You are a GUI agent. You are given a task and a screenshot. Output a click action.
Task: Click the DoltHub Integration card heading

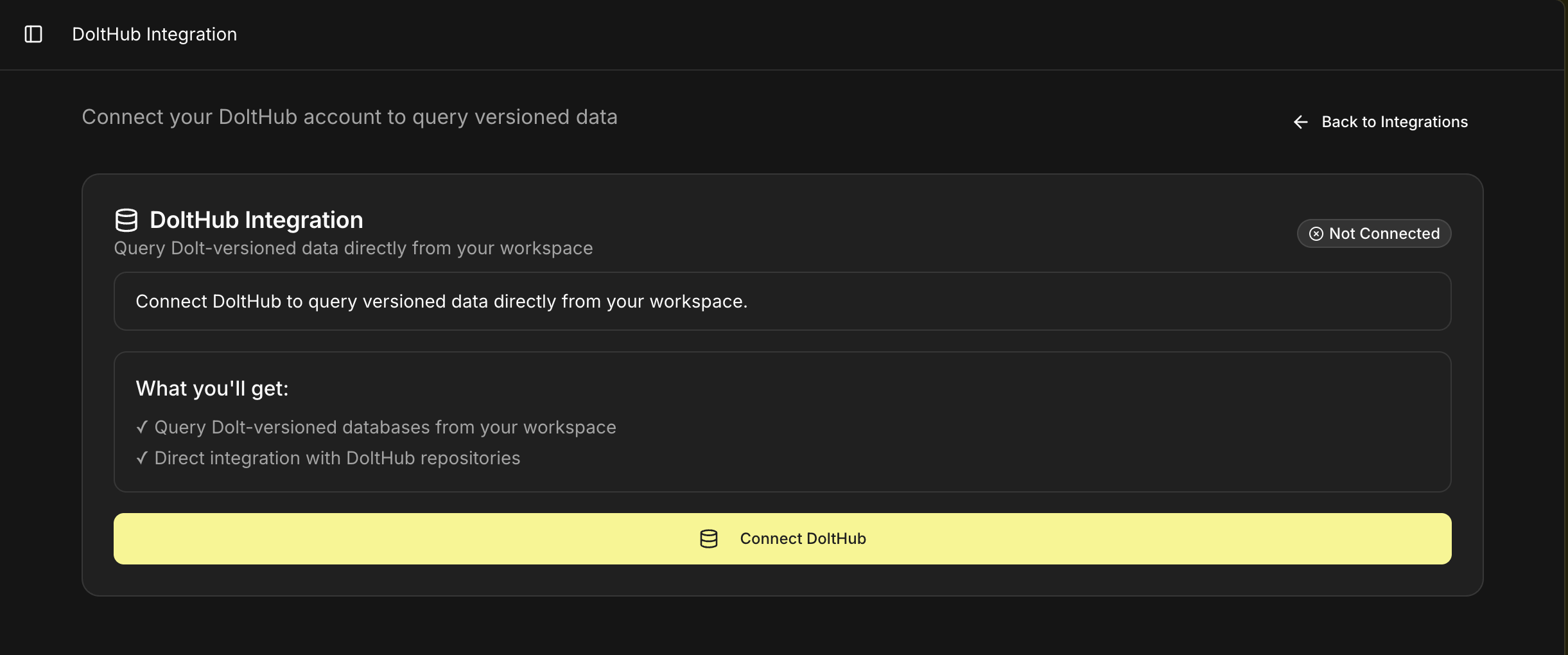pos(256,220)
